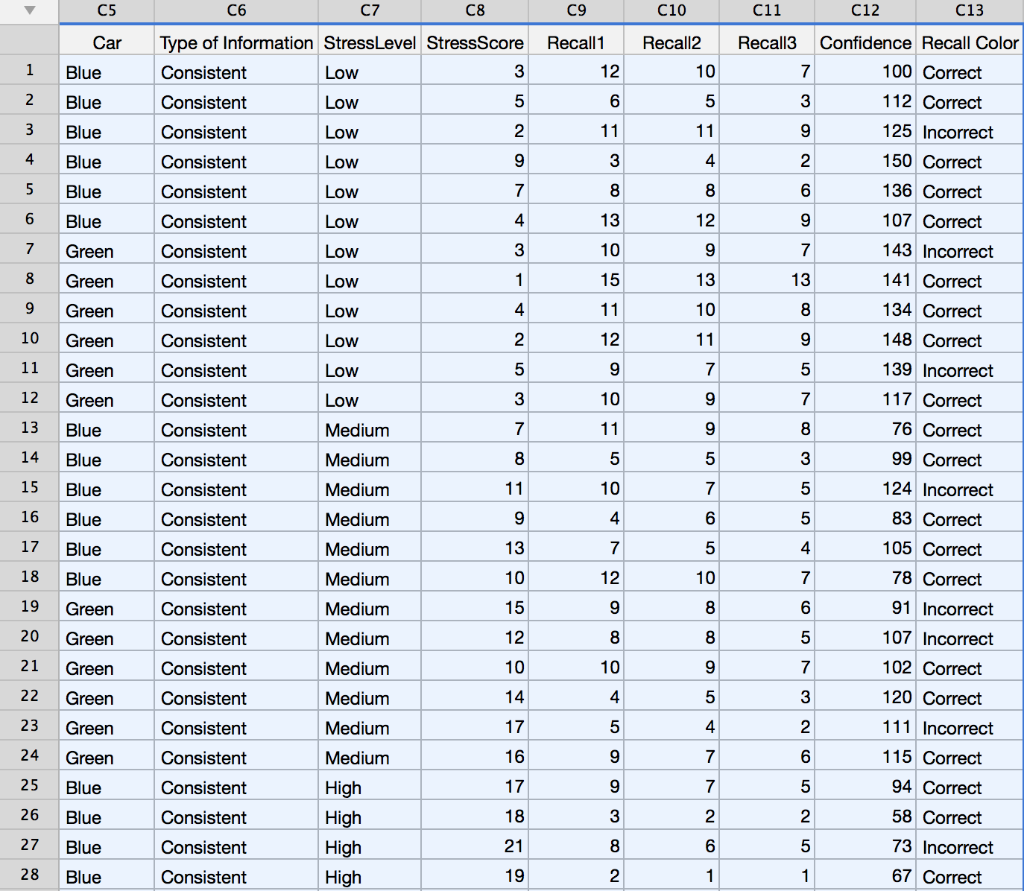Image resolution: width=1024 pixels, height=891 pixels.
Task: Click the Type of Information header cell
Action: 236,42
